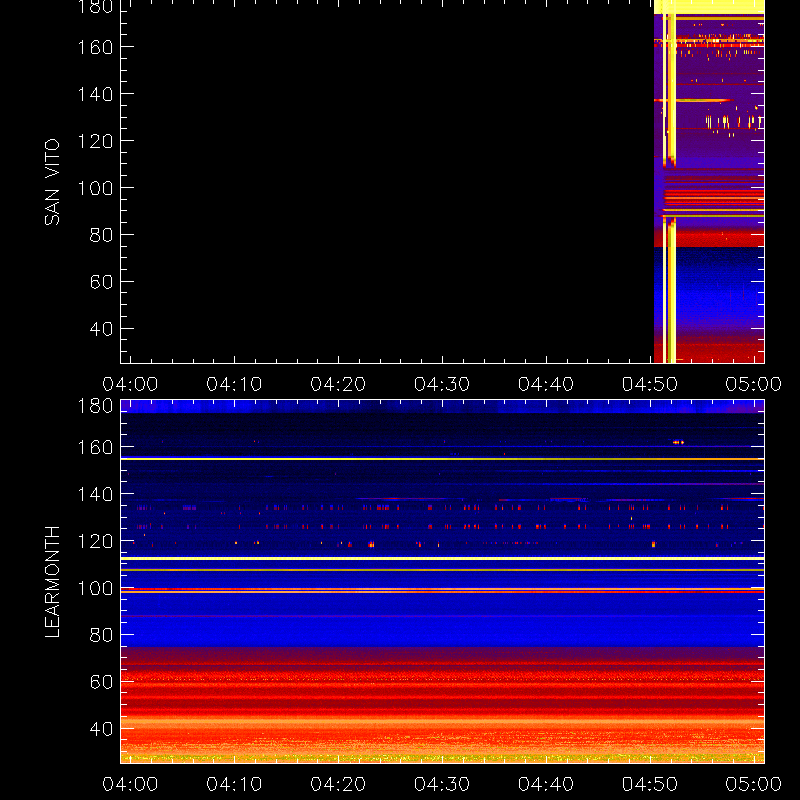800x800 pixels.
Task: Select the 160 frequency tick in SAN VITO panel
Action: (95, 47)
